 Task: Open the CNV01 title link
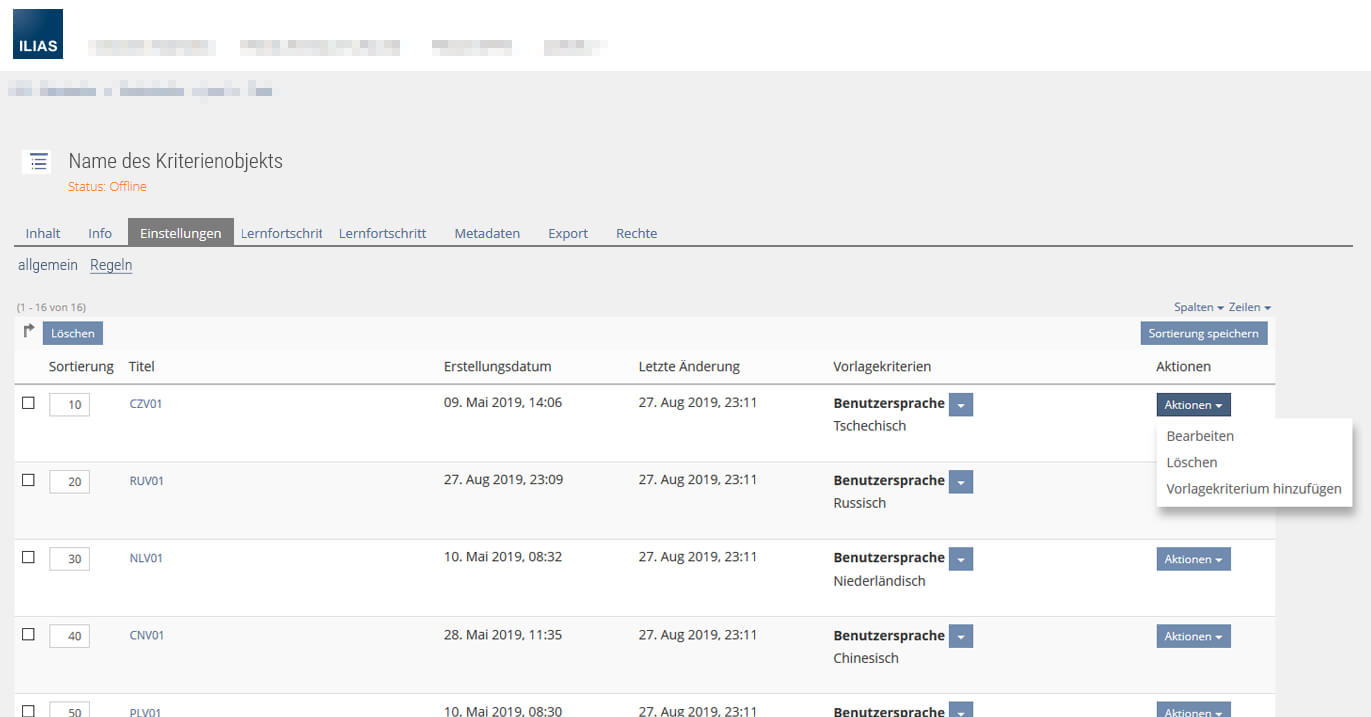147,635
